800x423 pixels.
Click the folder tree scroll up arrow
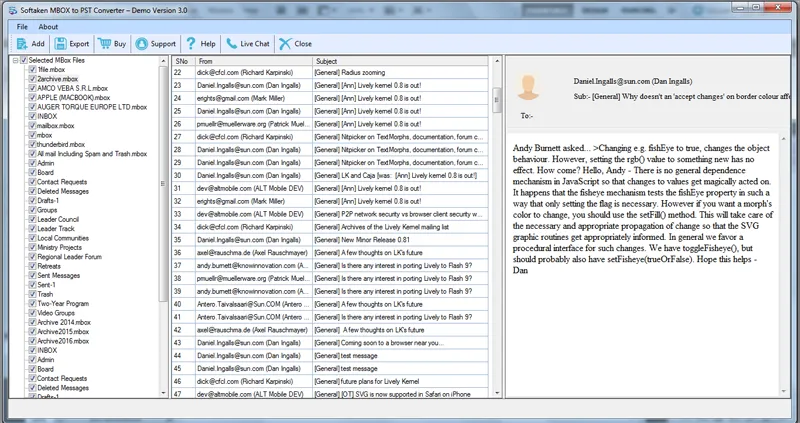point(163,61)
